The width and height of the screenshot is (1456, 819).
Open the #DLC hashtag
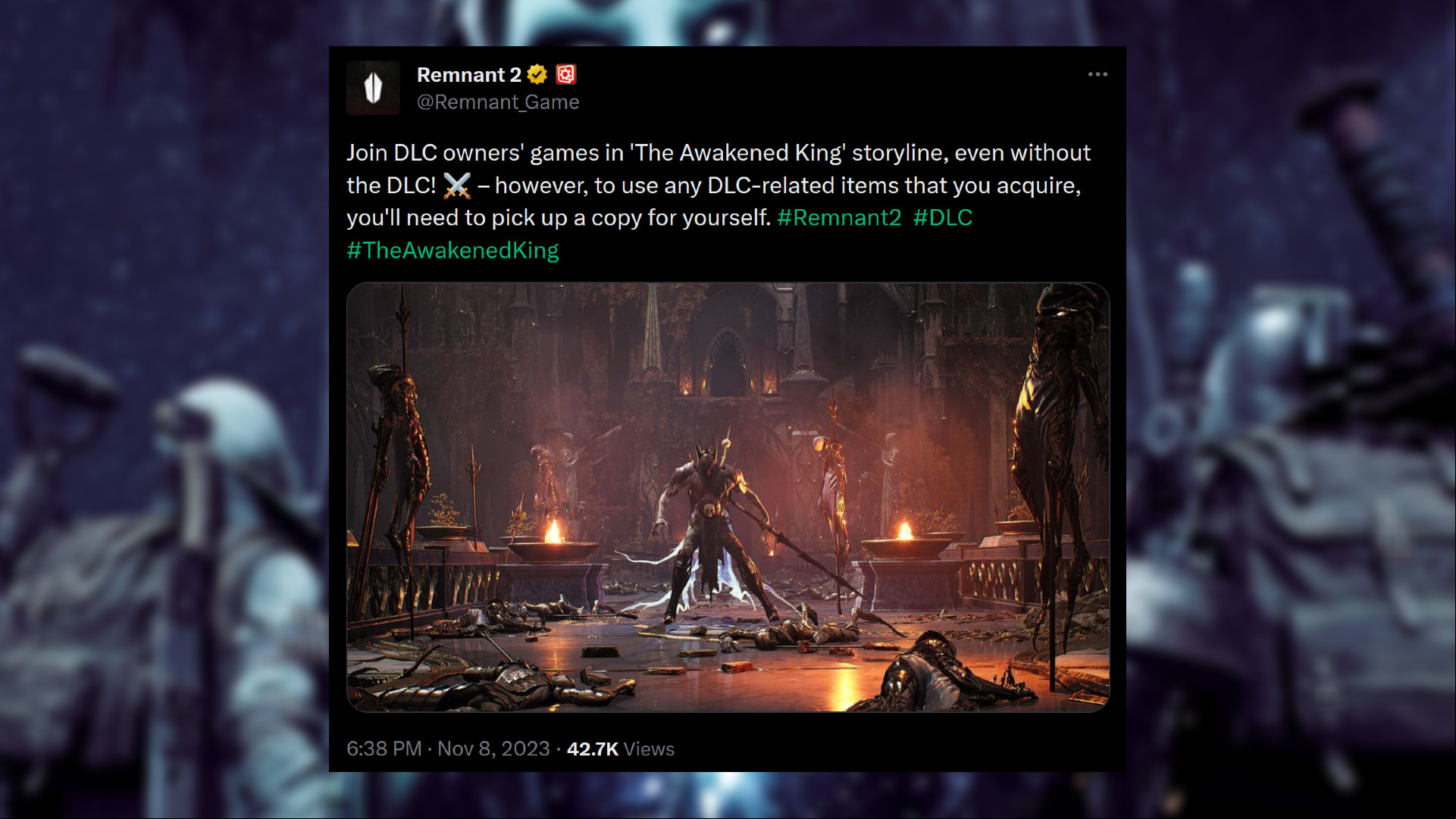point(943,218)
